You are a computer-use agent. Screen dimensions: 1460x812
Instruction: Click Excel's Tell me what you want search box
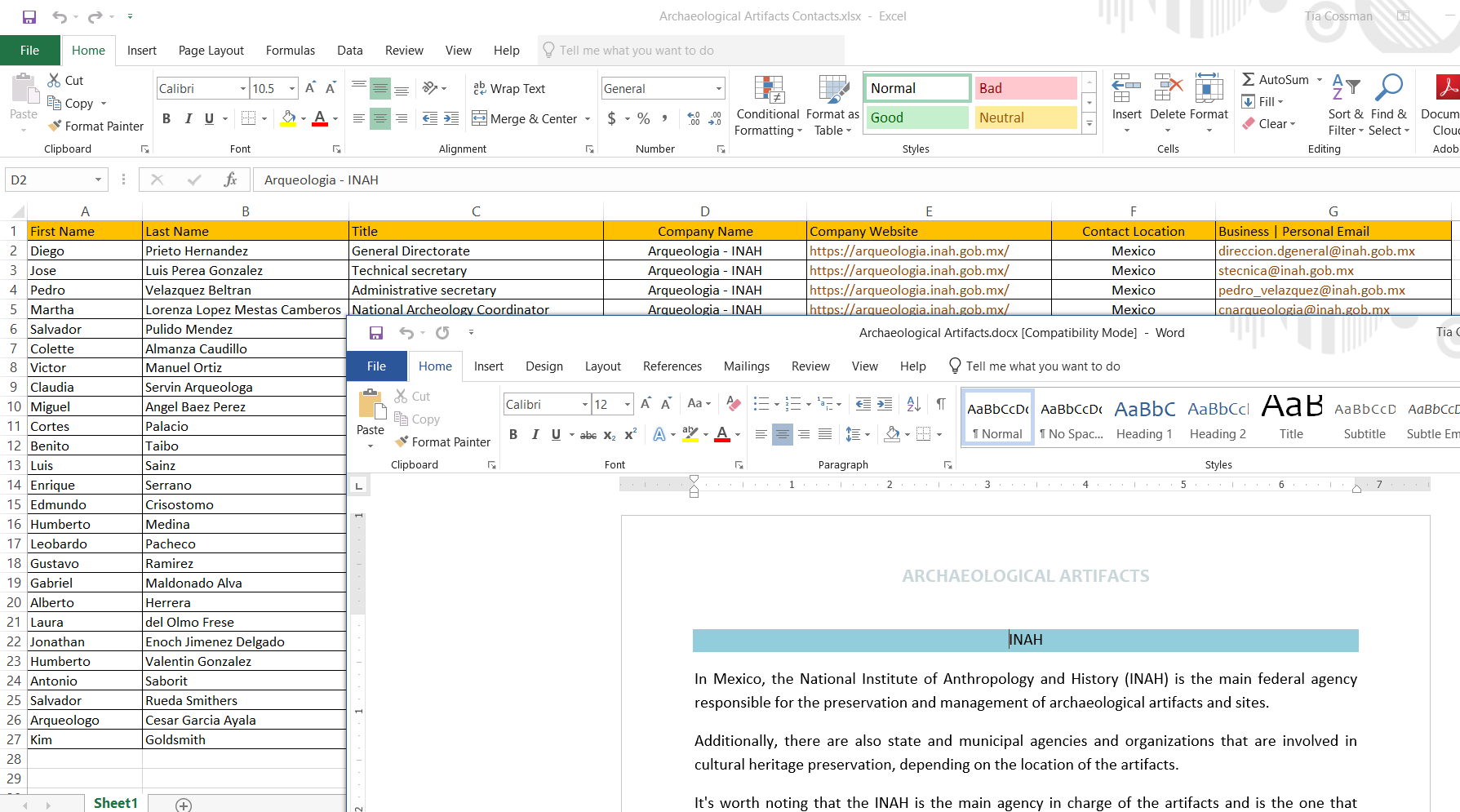691,51
